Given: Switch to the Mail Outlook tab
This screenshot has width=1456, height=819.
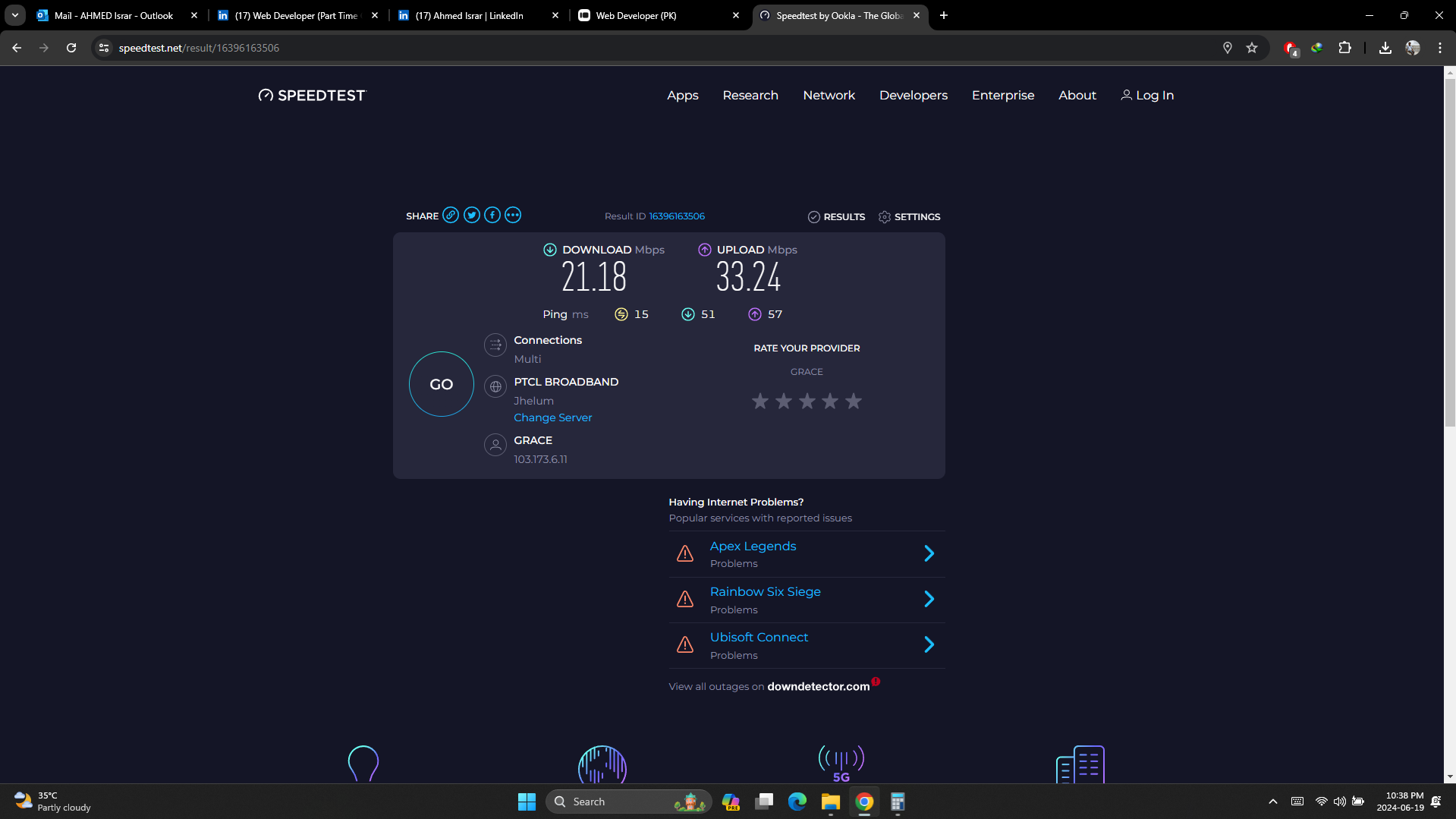Looking at the screenshot, I should pyautogui.click(x=114, y=15).
